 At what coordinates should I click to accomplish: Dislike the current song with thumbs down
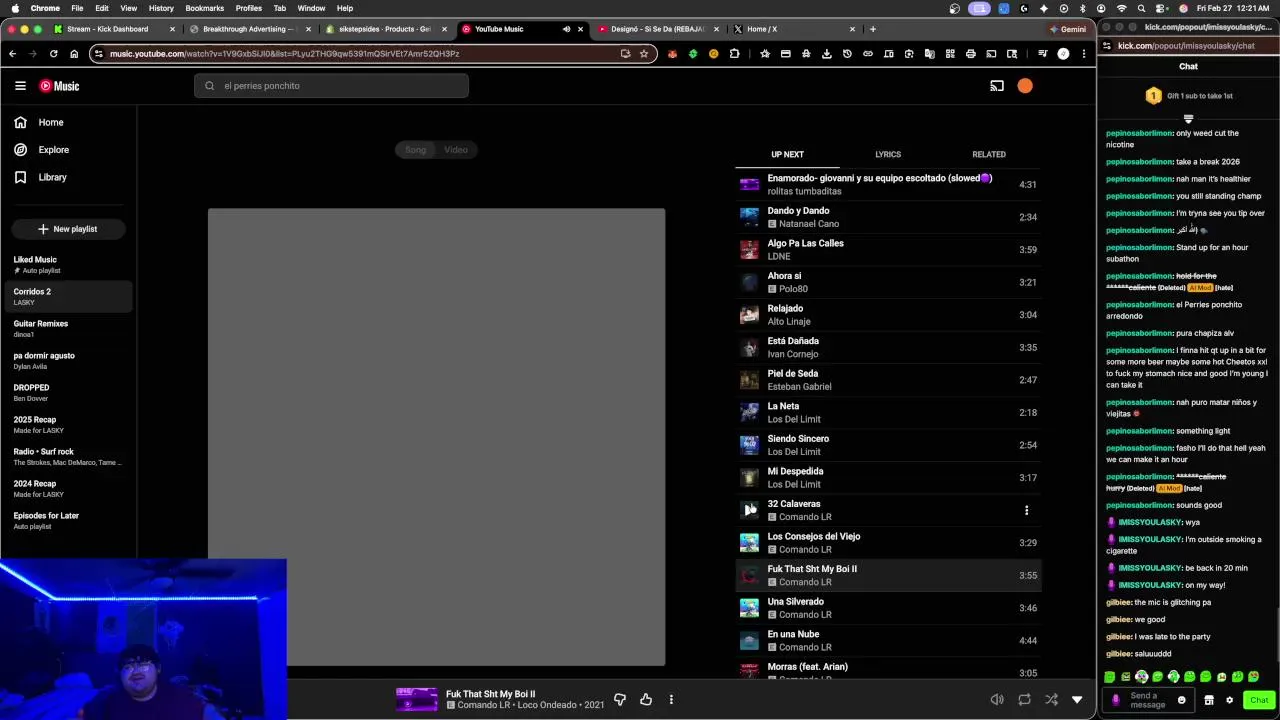(x=620, y=699)
